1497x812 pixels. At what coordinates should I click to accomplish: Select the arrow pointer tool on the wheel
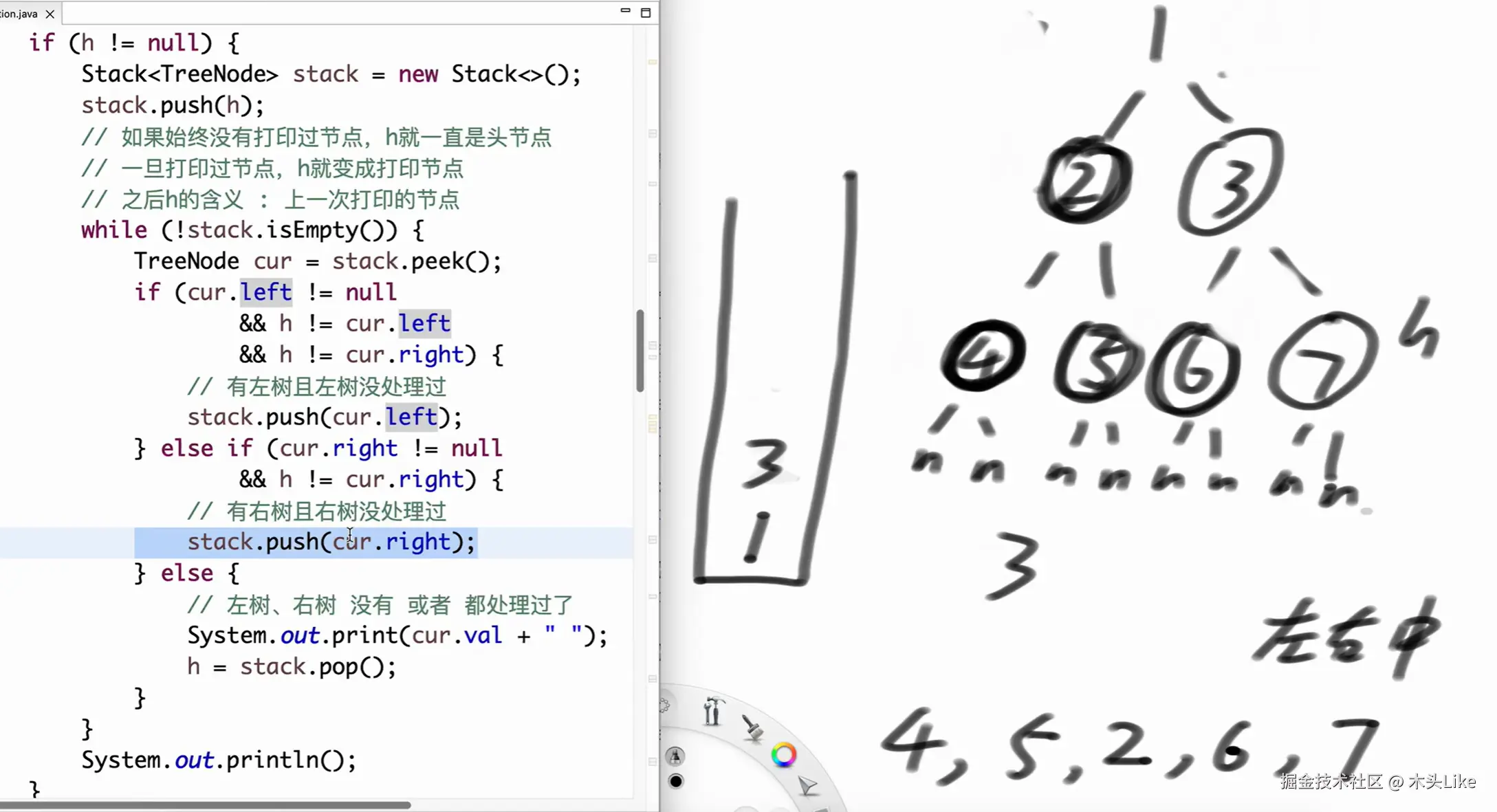tap(807, 784)
